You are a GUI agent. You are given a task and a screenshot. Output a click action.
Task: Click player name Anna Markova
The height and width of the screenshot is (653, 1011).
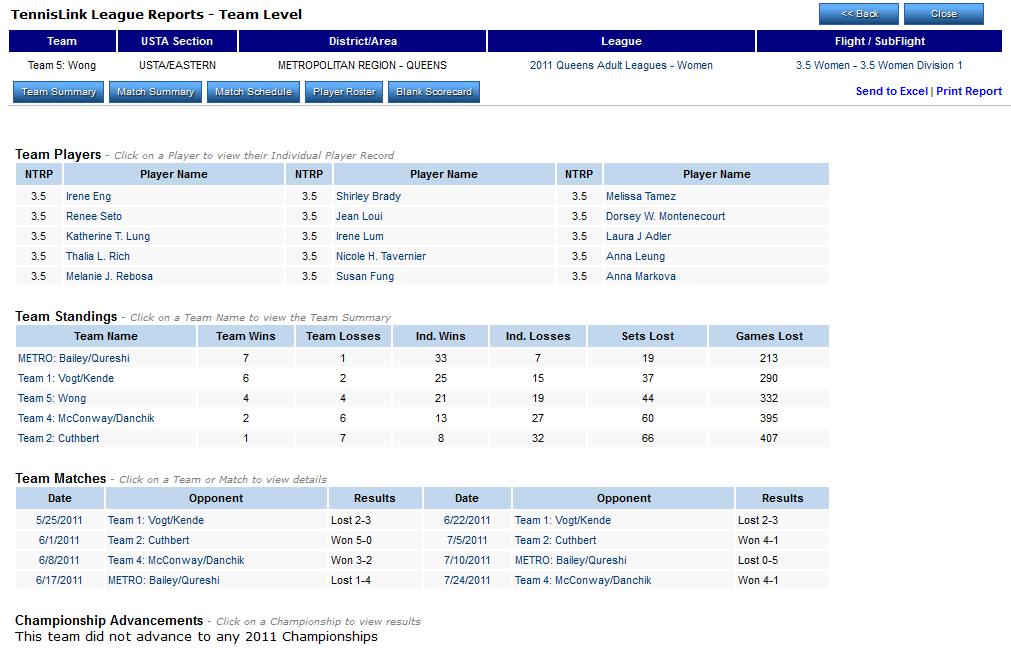(x=640, y=277)
